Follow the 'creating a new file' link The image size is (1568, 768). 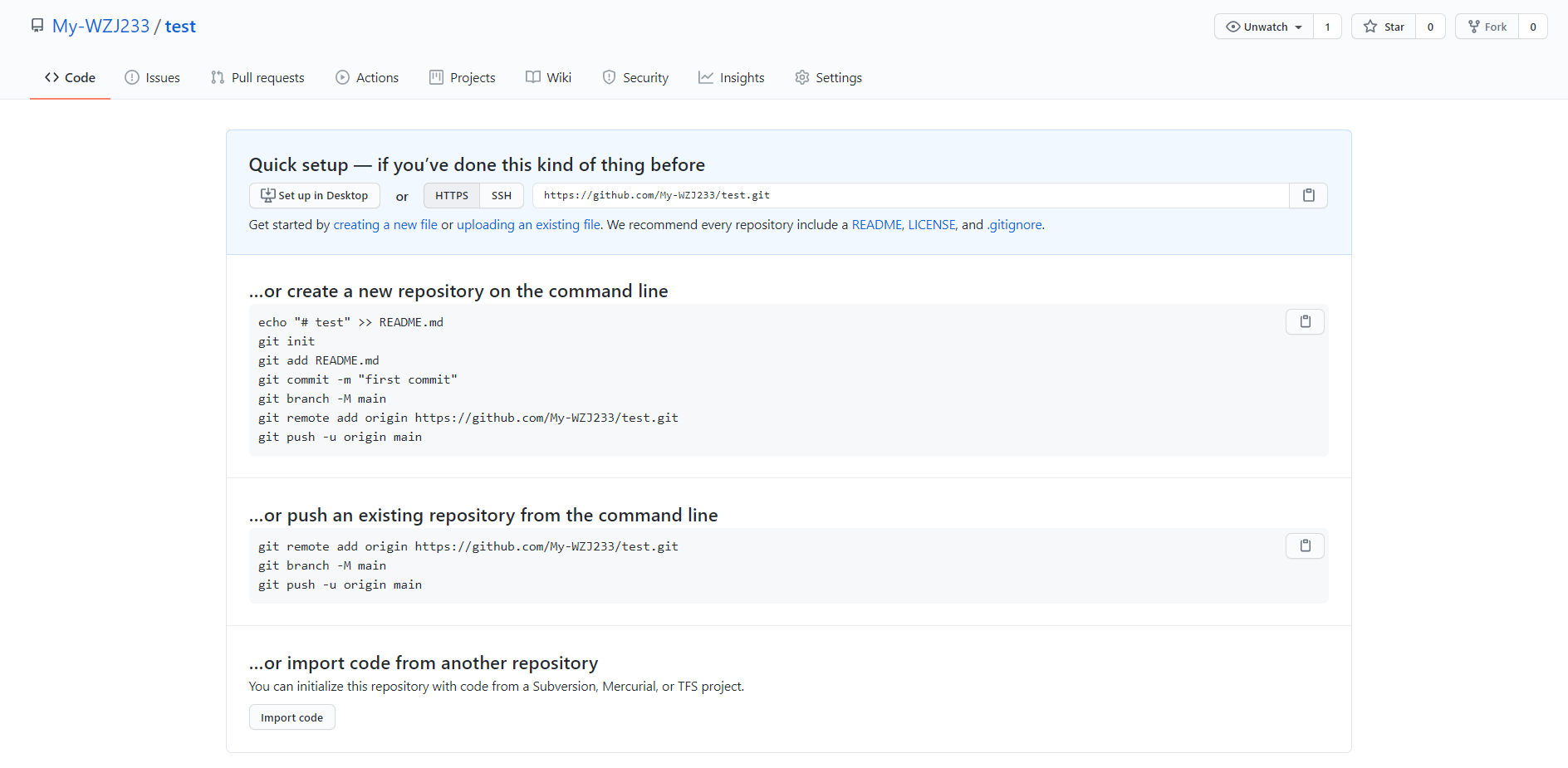click(x=385, y=224)
